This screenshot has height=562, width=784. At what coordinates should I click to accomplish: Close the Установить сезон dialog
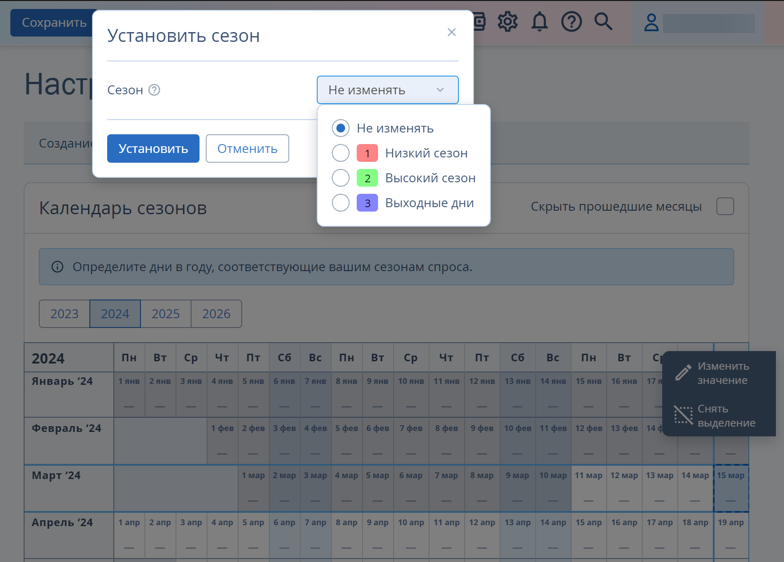click(x=452, y=32)
